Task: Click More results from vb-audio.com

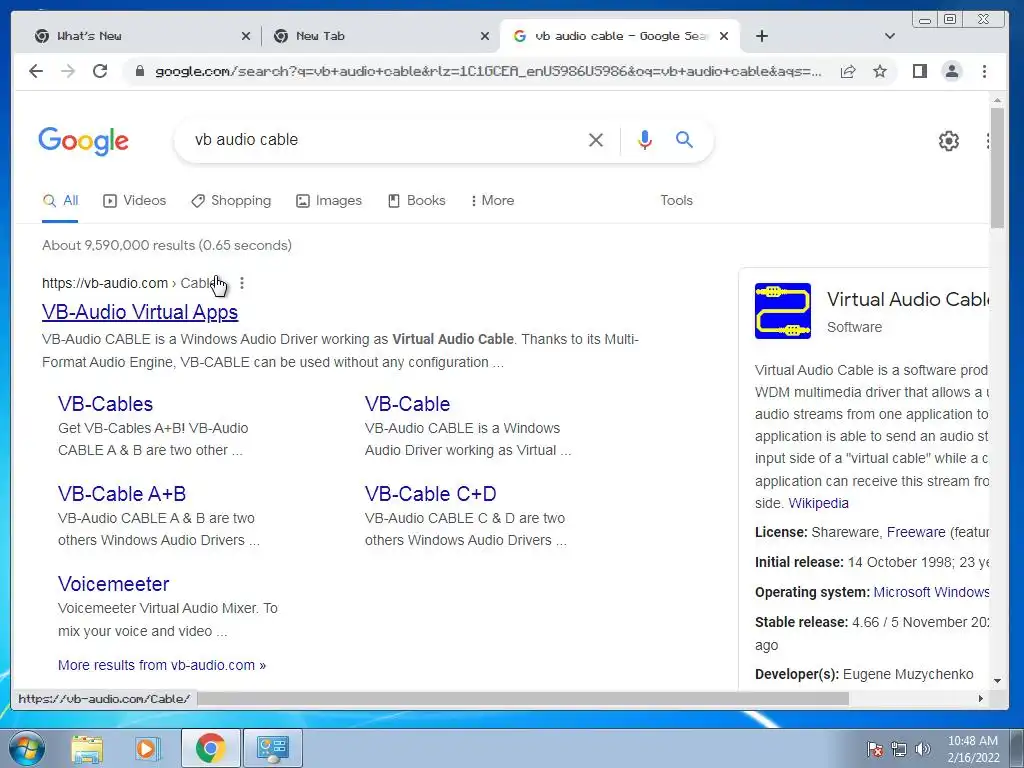Action: point(162,665)
